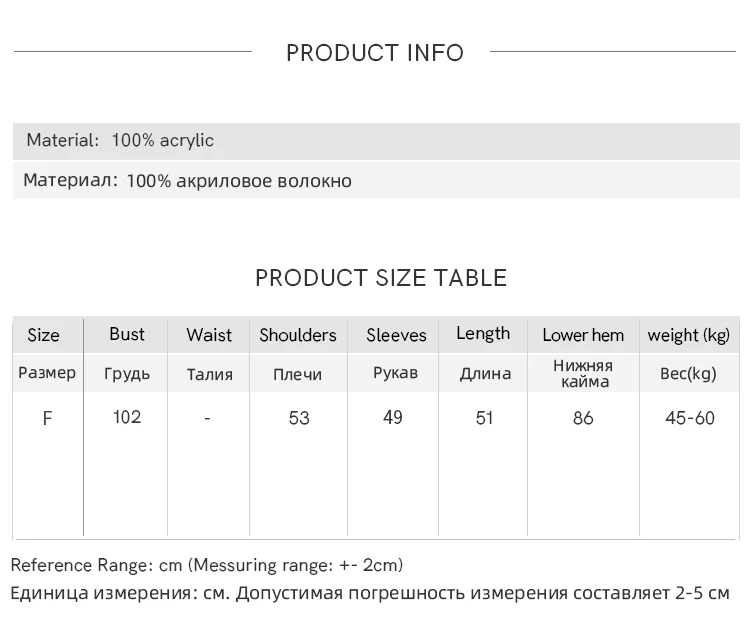Select the Bust column header

(127, 334)
